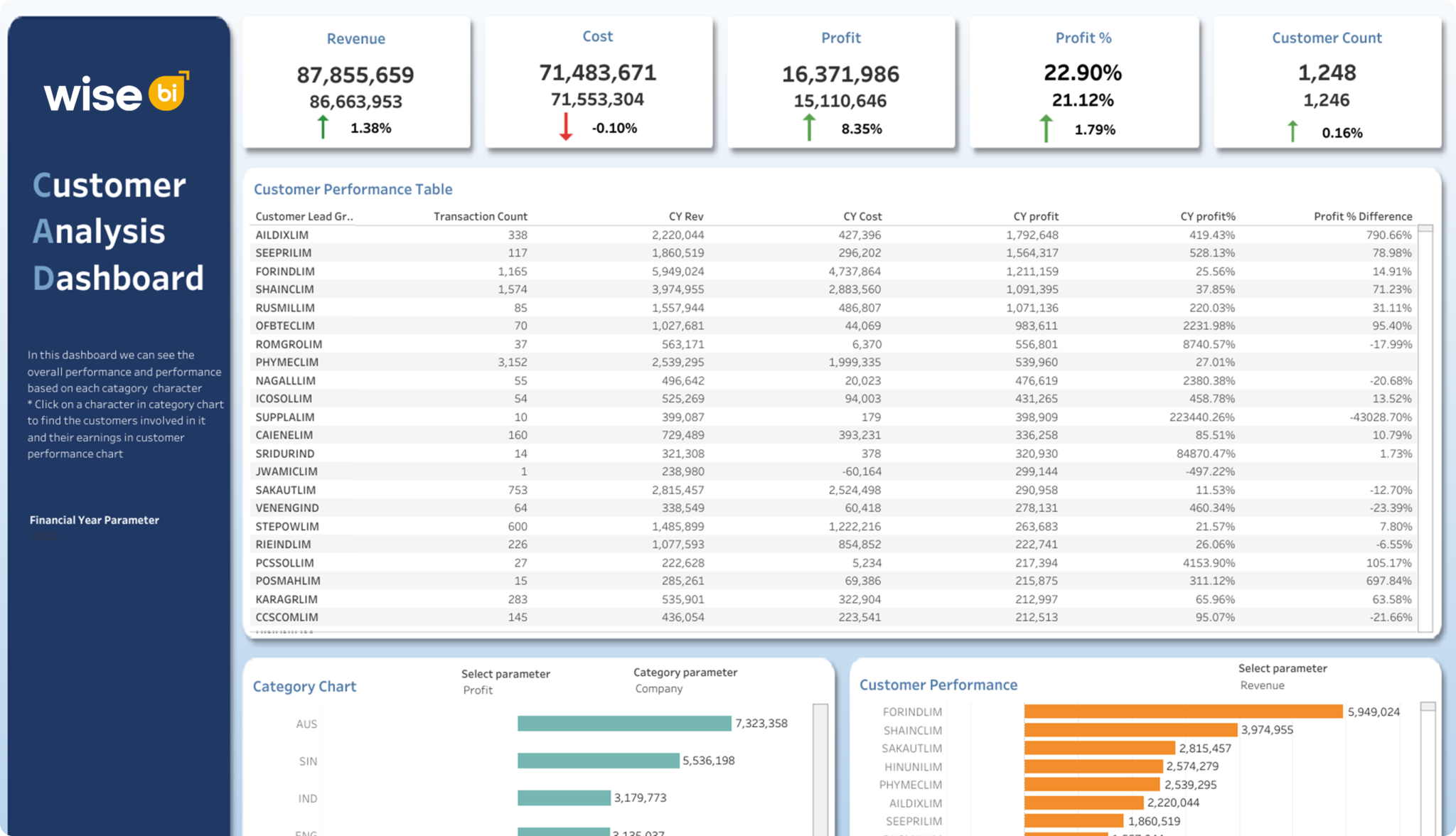Image resolution: width=1456 pixels, height=836 pixels.
Task: Select the Profit KPI card
Action: (841, 82)
